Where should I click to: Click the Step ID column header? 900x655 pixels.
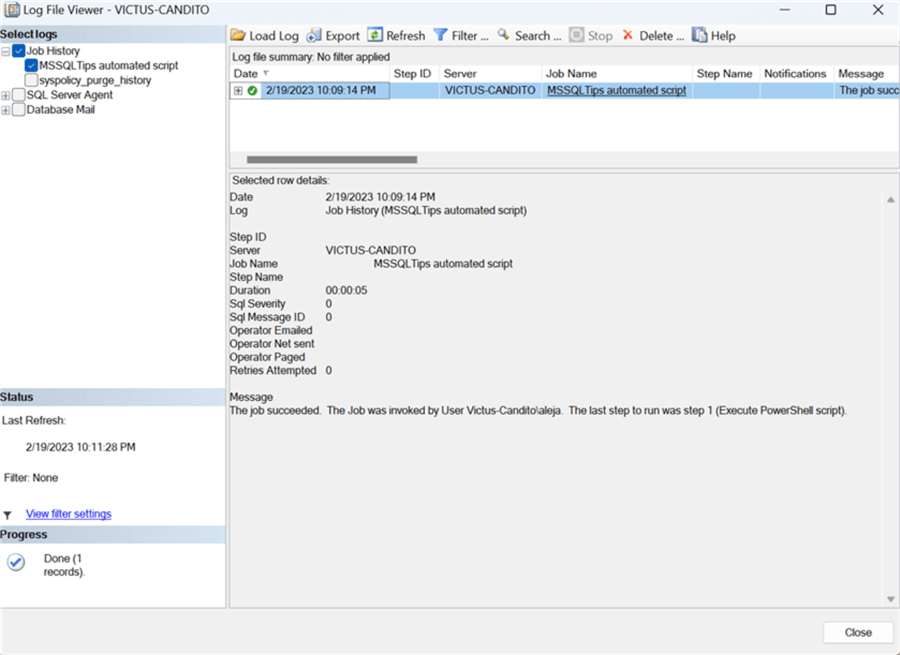point(414,73)
